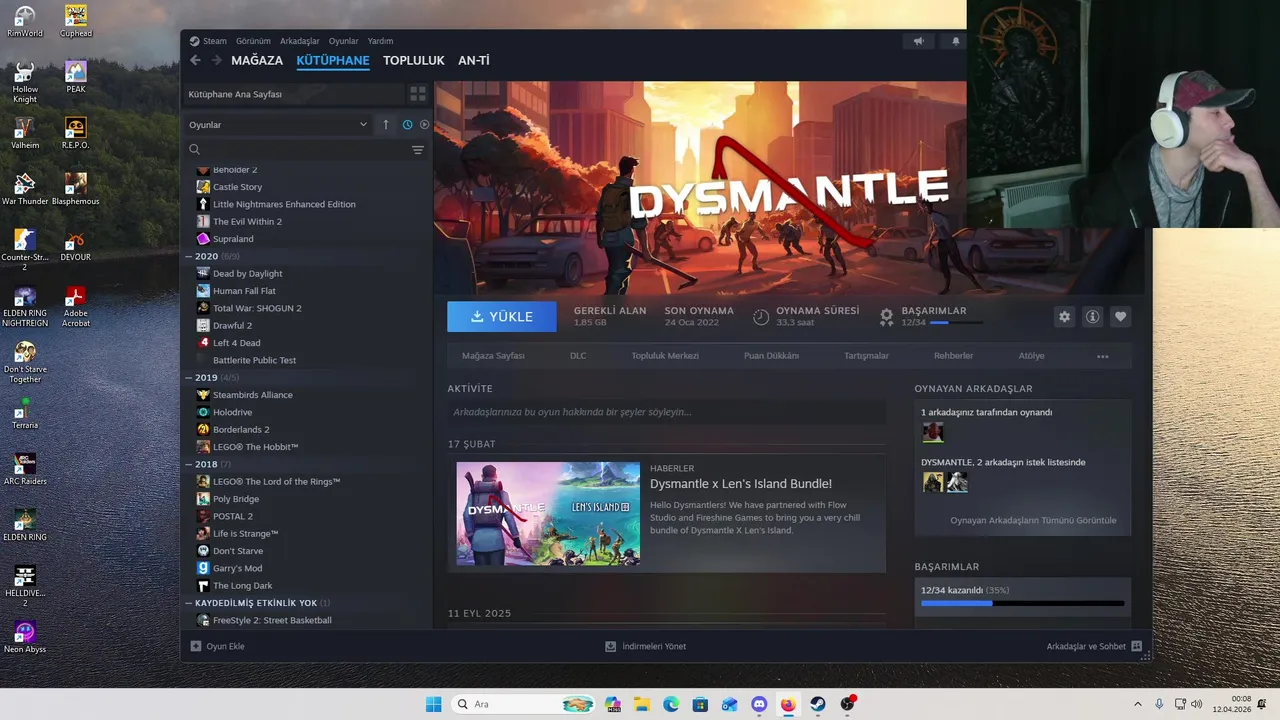Click the achievements gear icon next to Başarımlar

click(x=886, y=317)
